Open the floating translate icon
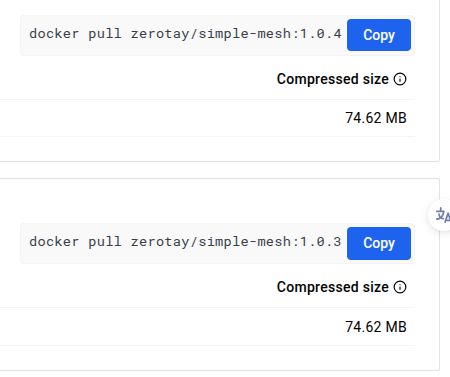 click(x=442, y=215)
